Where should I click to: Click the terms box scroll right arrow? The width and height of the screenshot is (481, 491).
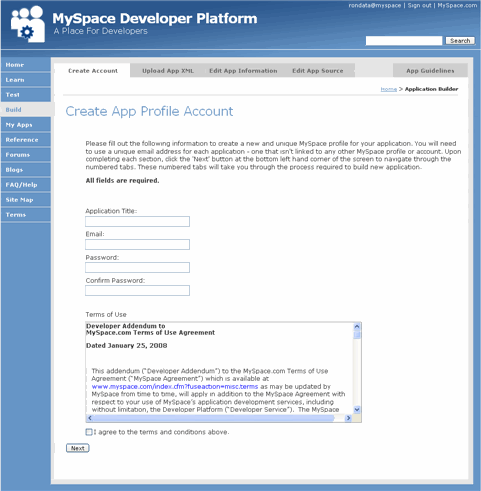click(348, 418)
